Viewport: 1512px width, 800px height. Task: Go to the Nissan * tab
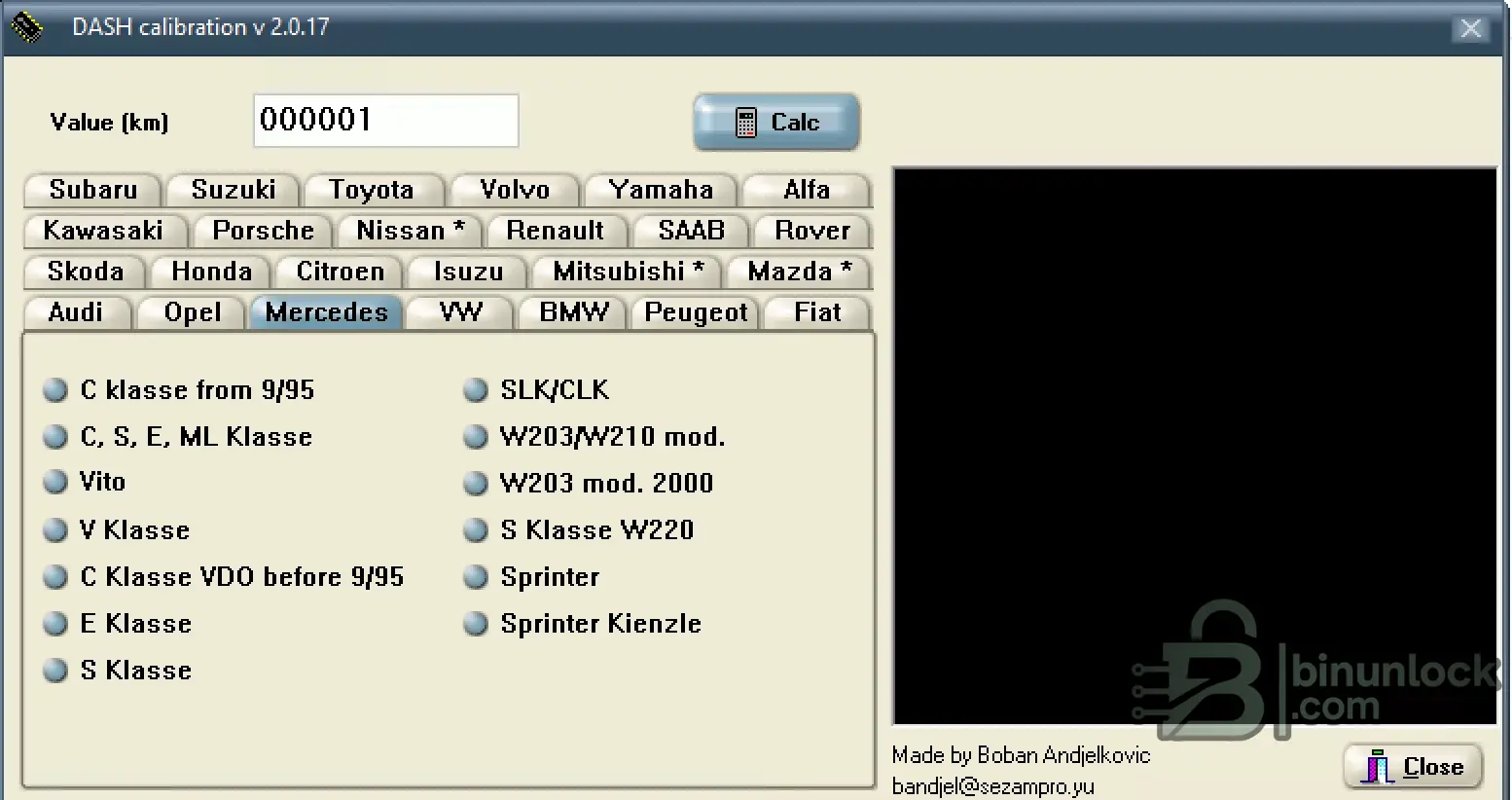(411, 231)
